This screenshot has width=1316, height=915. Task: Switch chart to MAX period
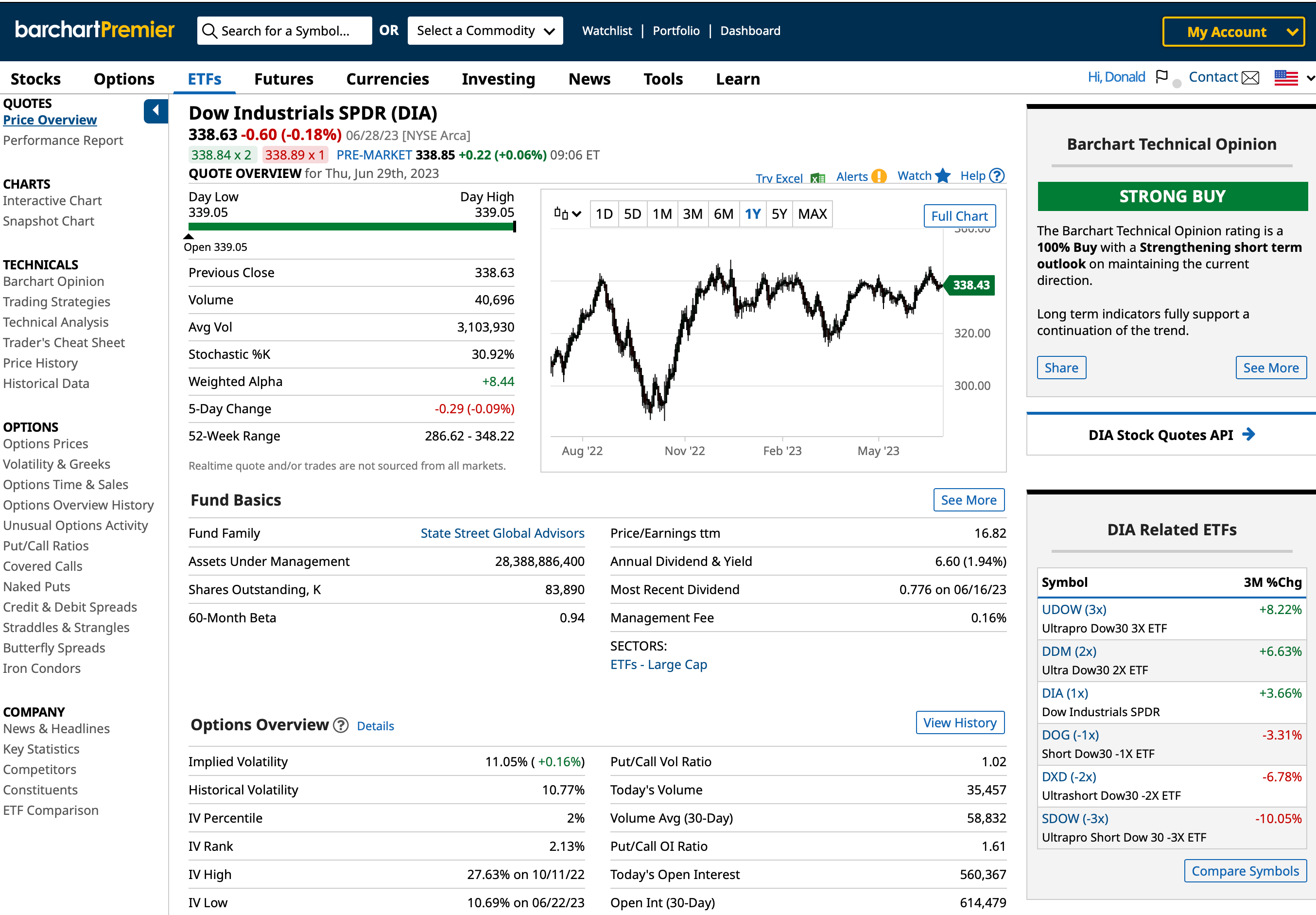(812, 214)
